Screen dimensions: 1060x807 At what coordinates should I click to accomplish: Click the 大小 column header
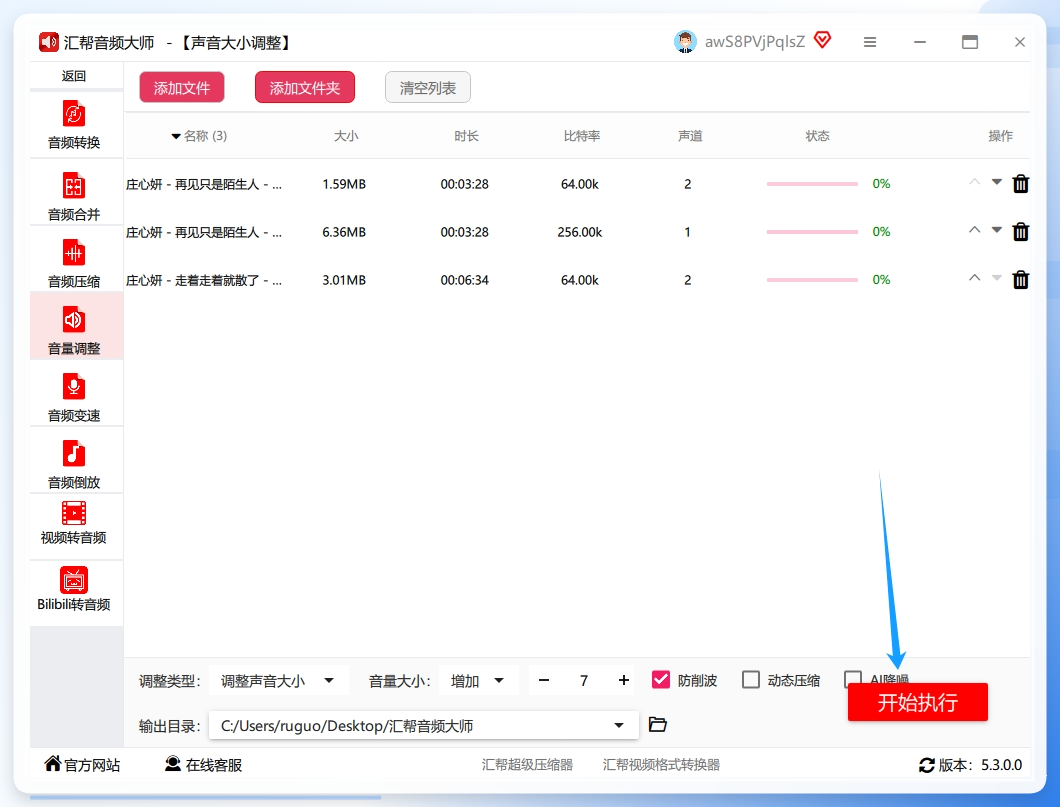[x=346, y=136]
